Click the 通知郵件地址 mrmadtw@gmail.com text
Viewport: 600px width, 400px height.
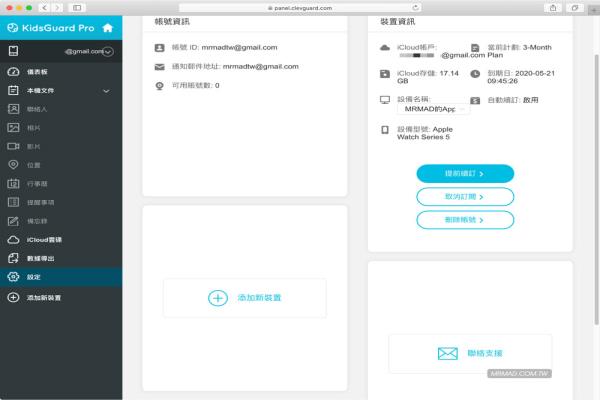pos(235,66)
